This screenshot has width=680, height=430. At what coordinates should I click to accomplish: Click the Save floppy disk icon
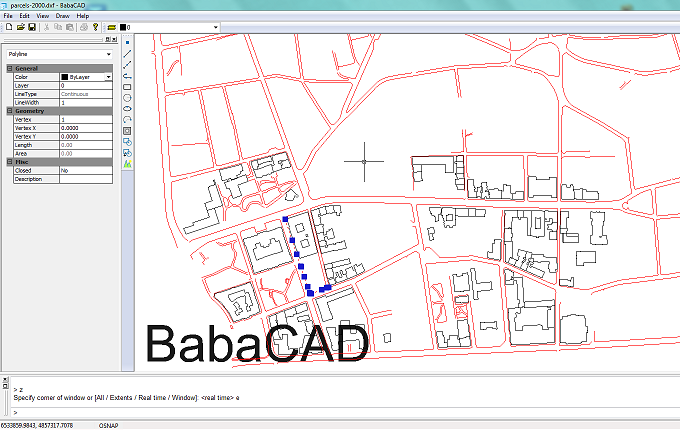click(x=32, y=27)
